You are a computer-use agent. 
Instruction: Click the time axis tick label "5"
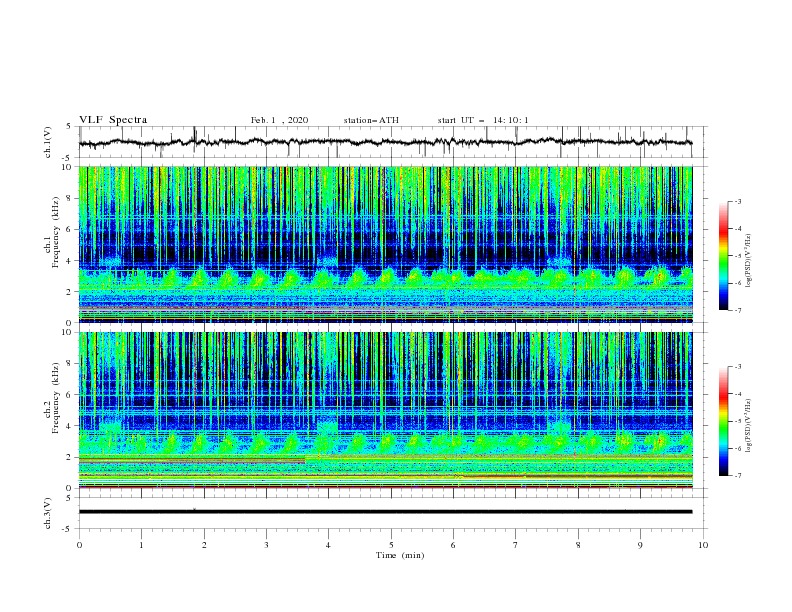391,545
